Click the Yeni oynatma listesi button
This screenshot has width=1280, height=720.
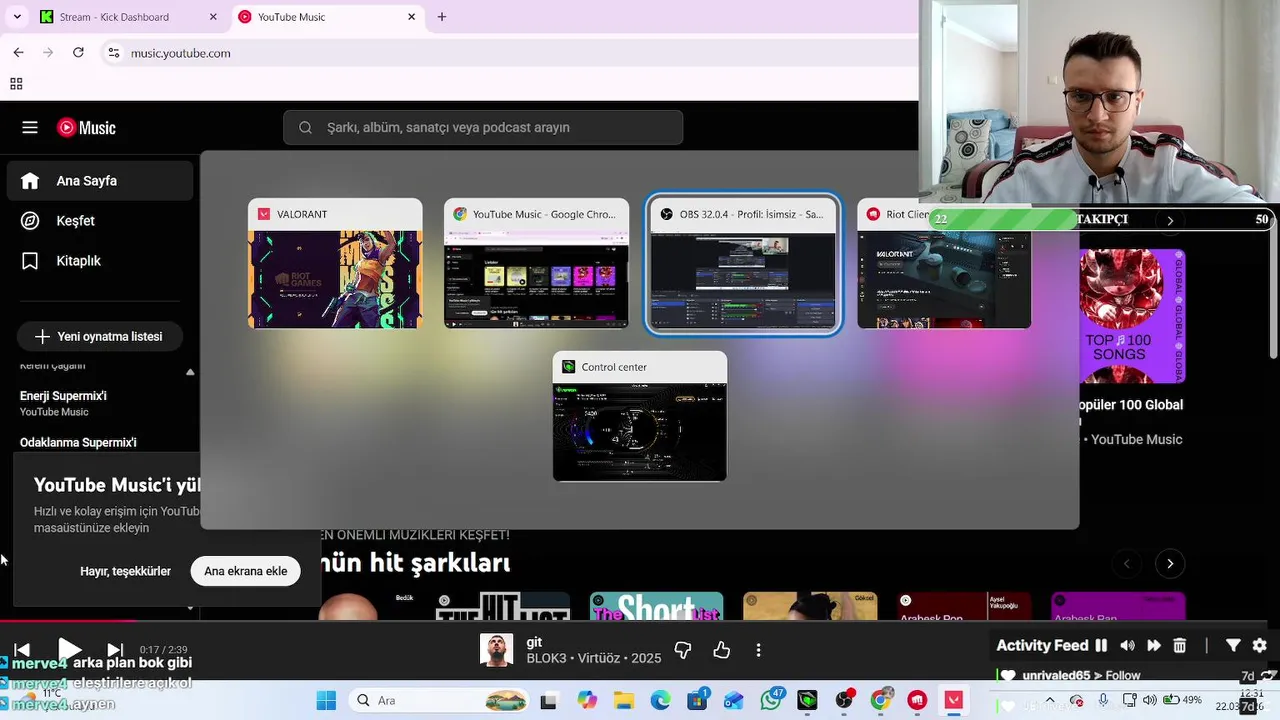(99, 336)
